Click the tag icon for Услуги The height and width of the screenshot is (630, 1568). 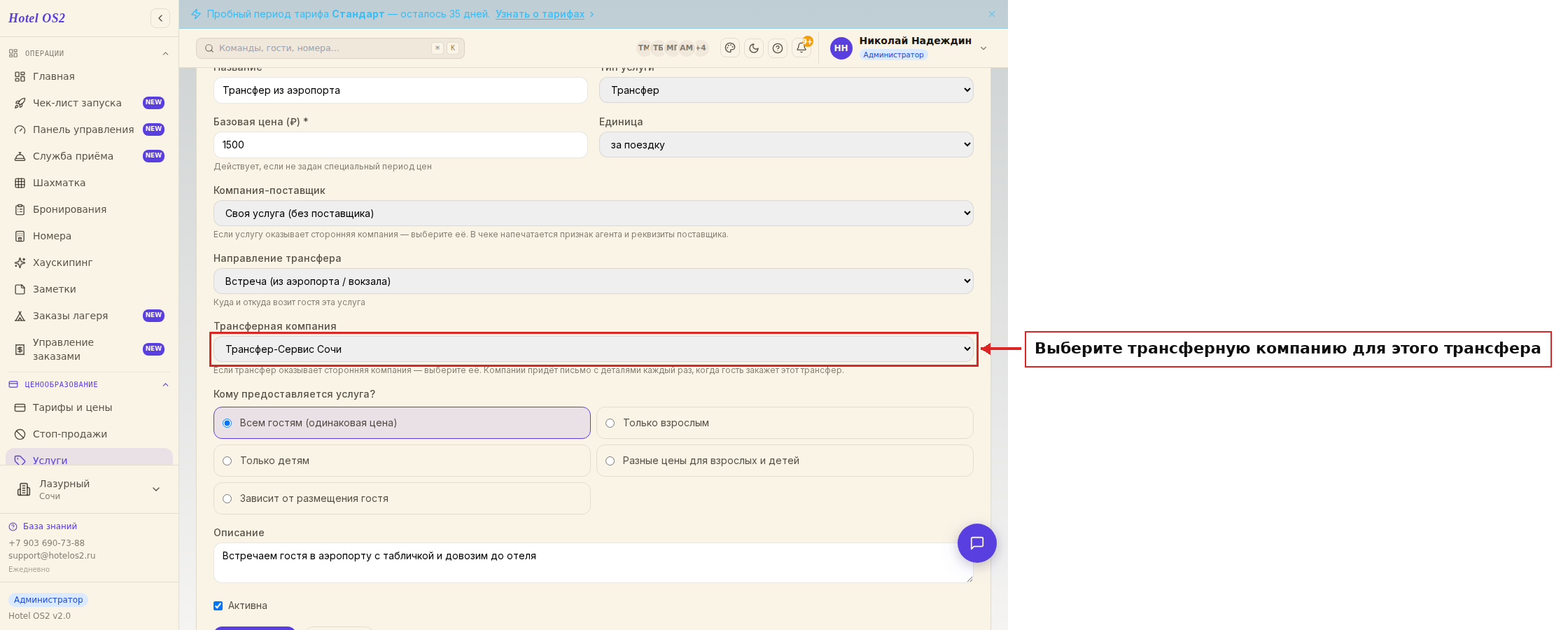point(20,460)
